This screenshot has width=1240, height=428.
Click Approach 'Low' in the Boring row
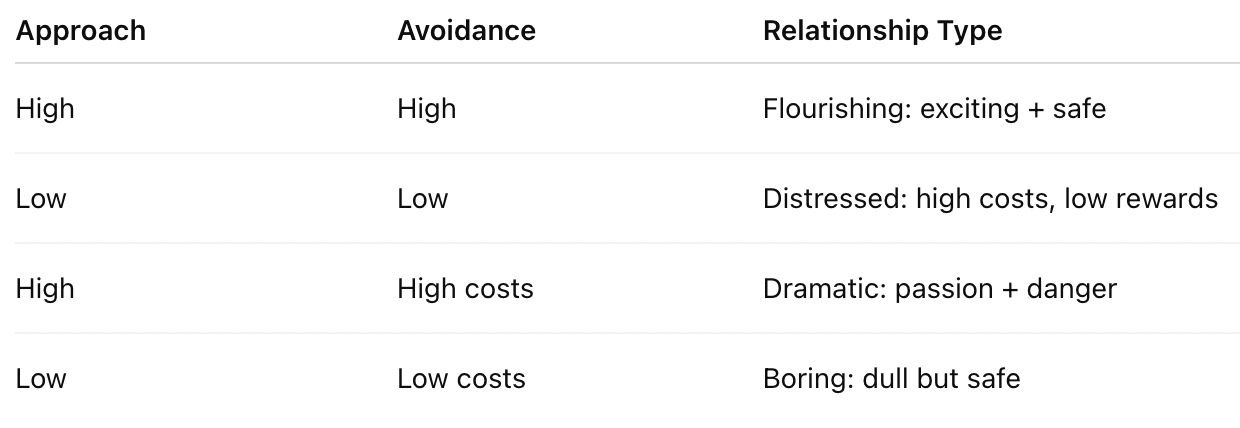tap(41, 379)
